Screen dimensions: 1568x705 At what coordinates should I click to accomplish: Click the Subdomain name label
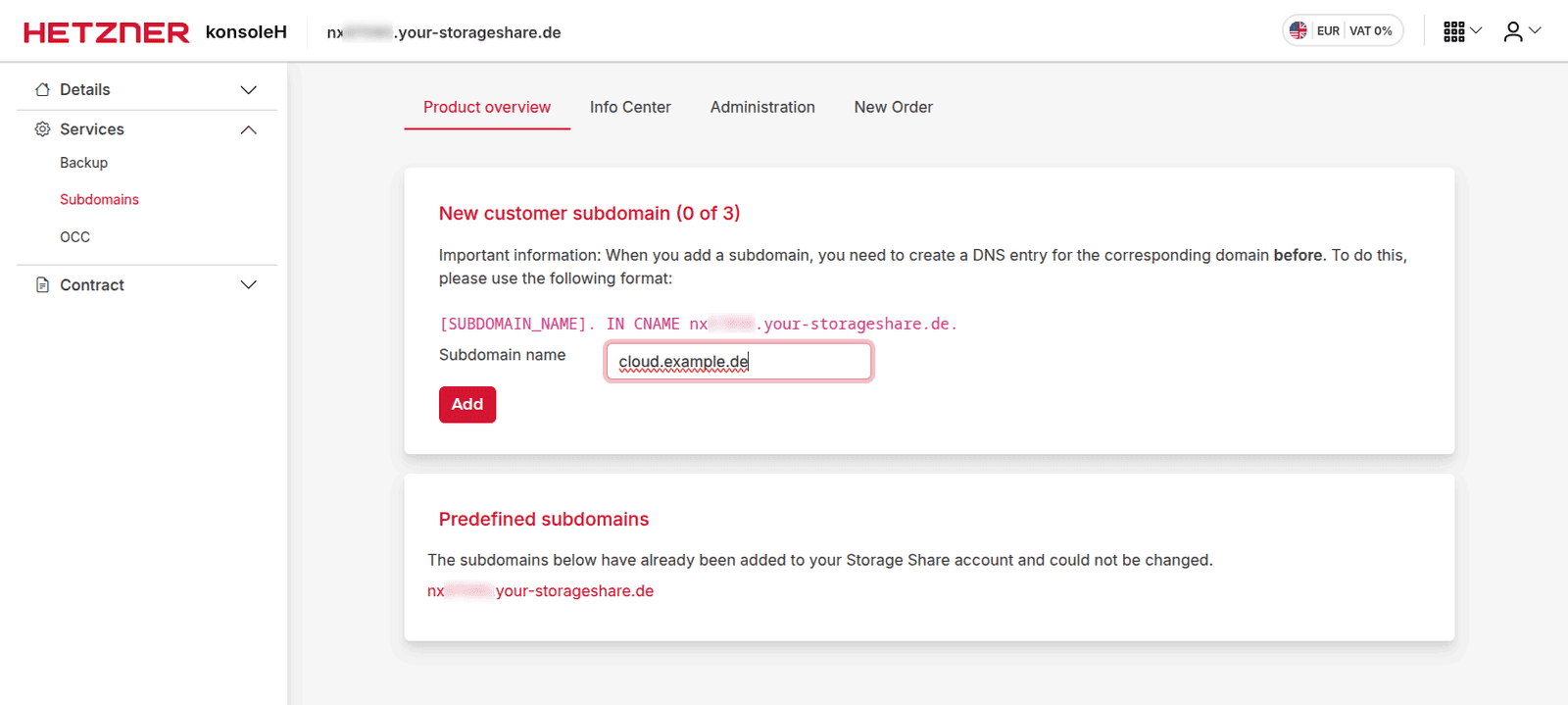point(502,355)
